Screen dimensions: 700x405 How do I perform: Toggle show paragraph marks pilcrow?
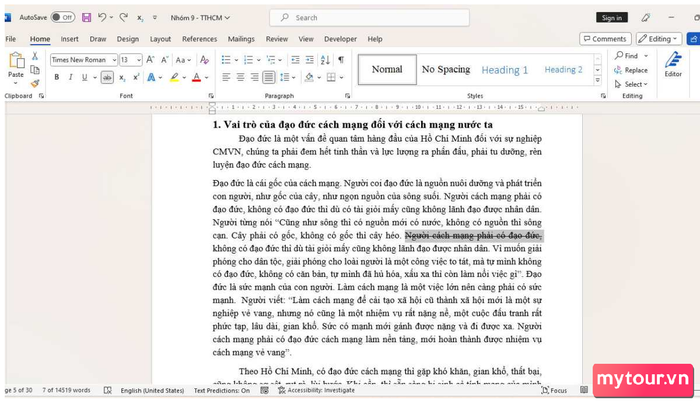[341, 60]
